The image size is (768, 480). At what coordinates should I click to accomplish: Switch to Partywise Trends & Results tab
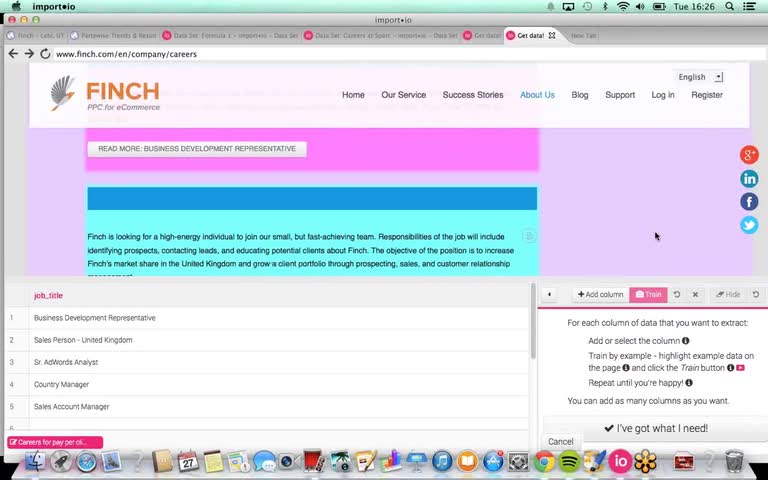click(x=114, y=35)
